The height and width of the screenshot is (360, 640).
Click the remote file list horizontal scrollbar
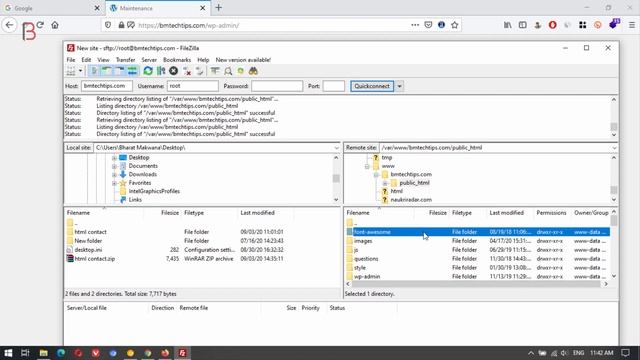(x=477, y=284)
